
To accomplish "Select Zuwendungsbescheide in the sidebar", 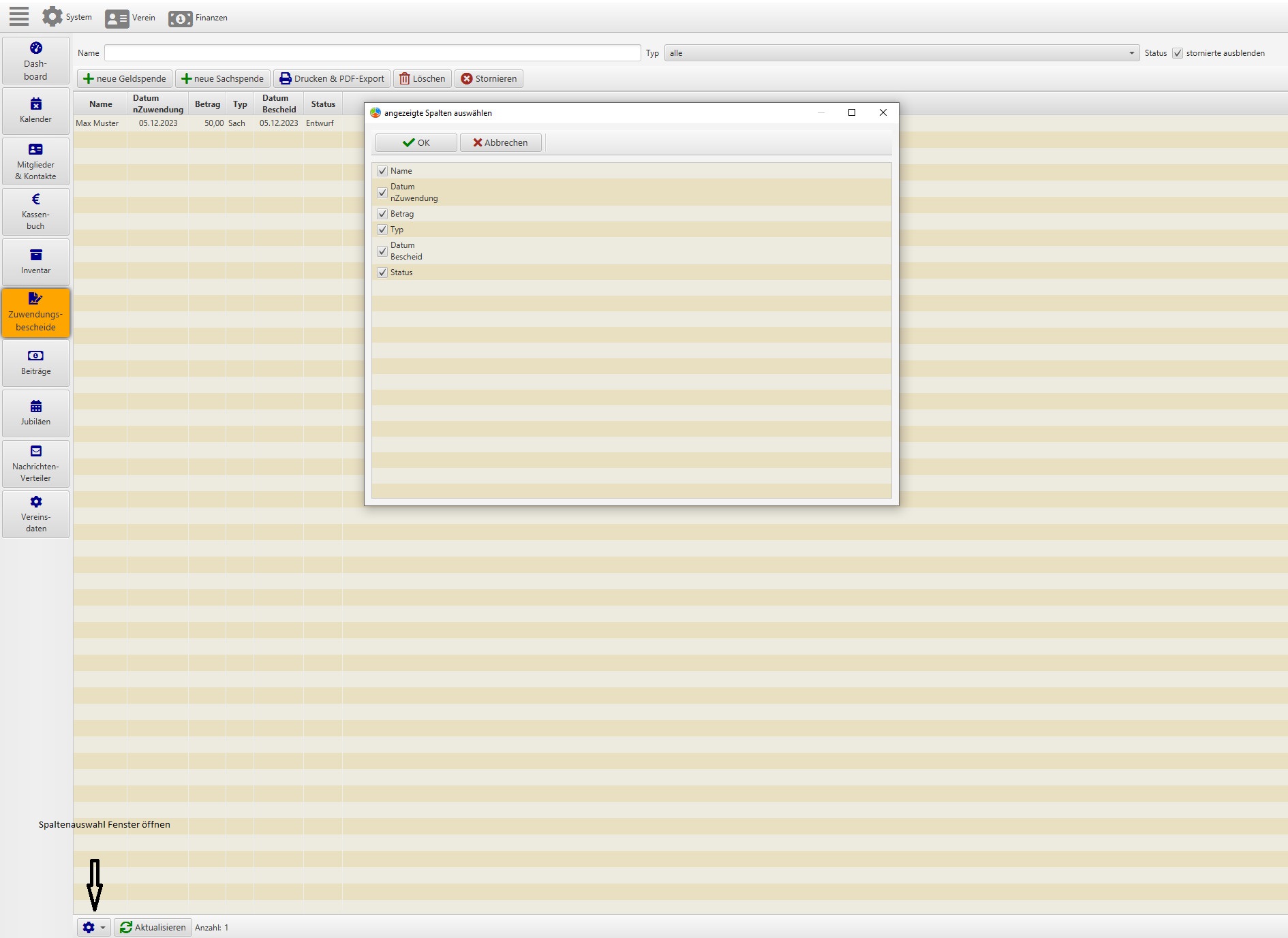I will (35, 313).
